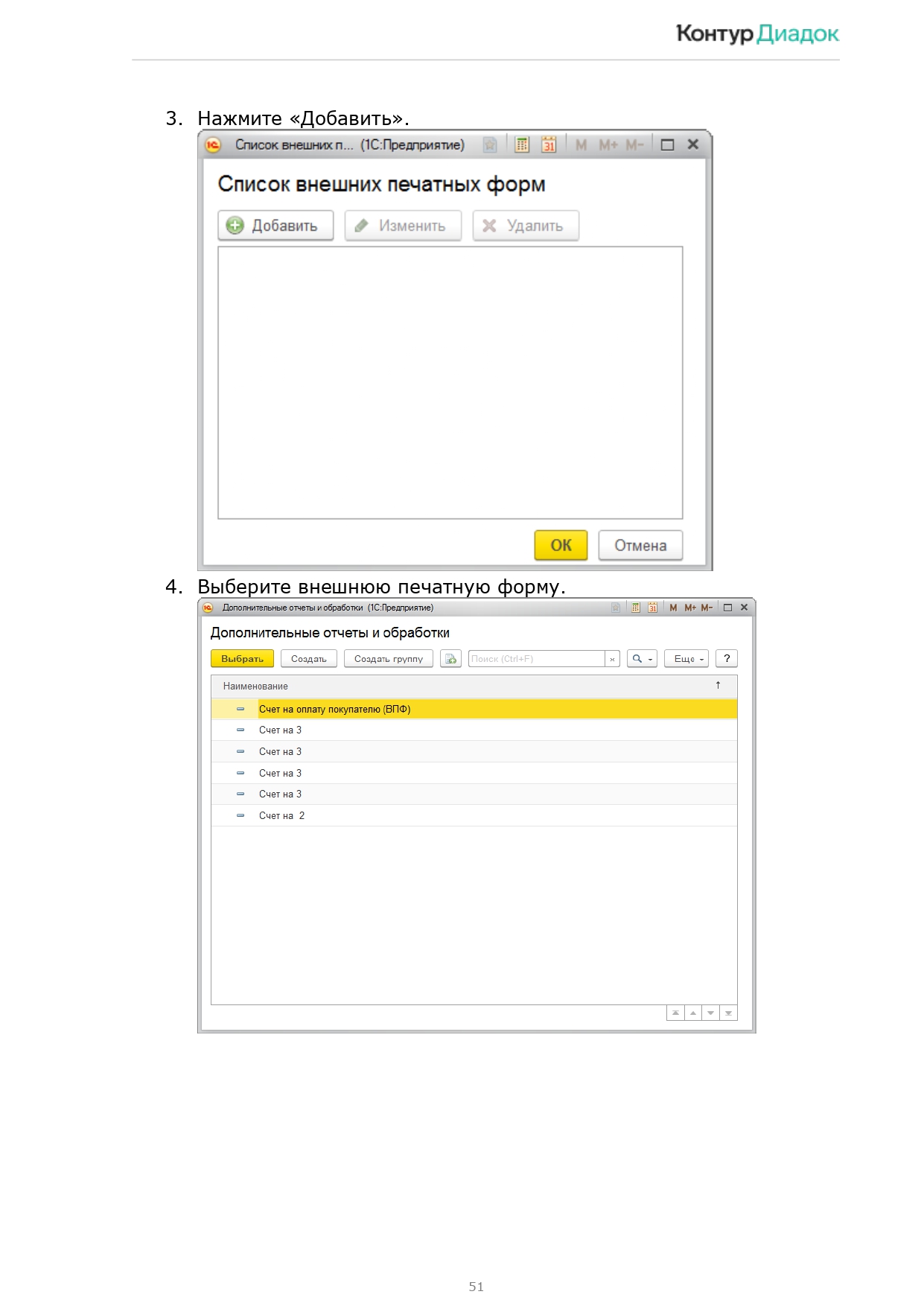924x1306 pixels.
Task: Clear the search field with the × button
Action: pos(612,659)
